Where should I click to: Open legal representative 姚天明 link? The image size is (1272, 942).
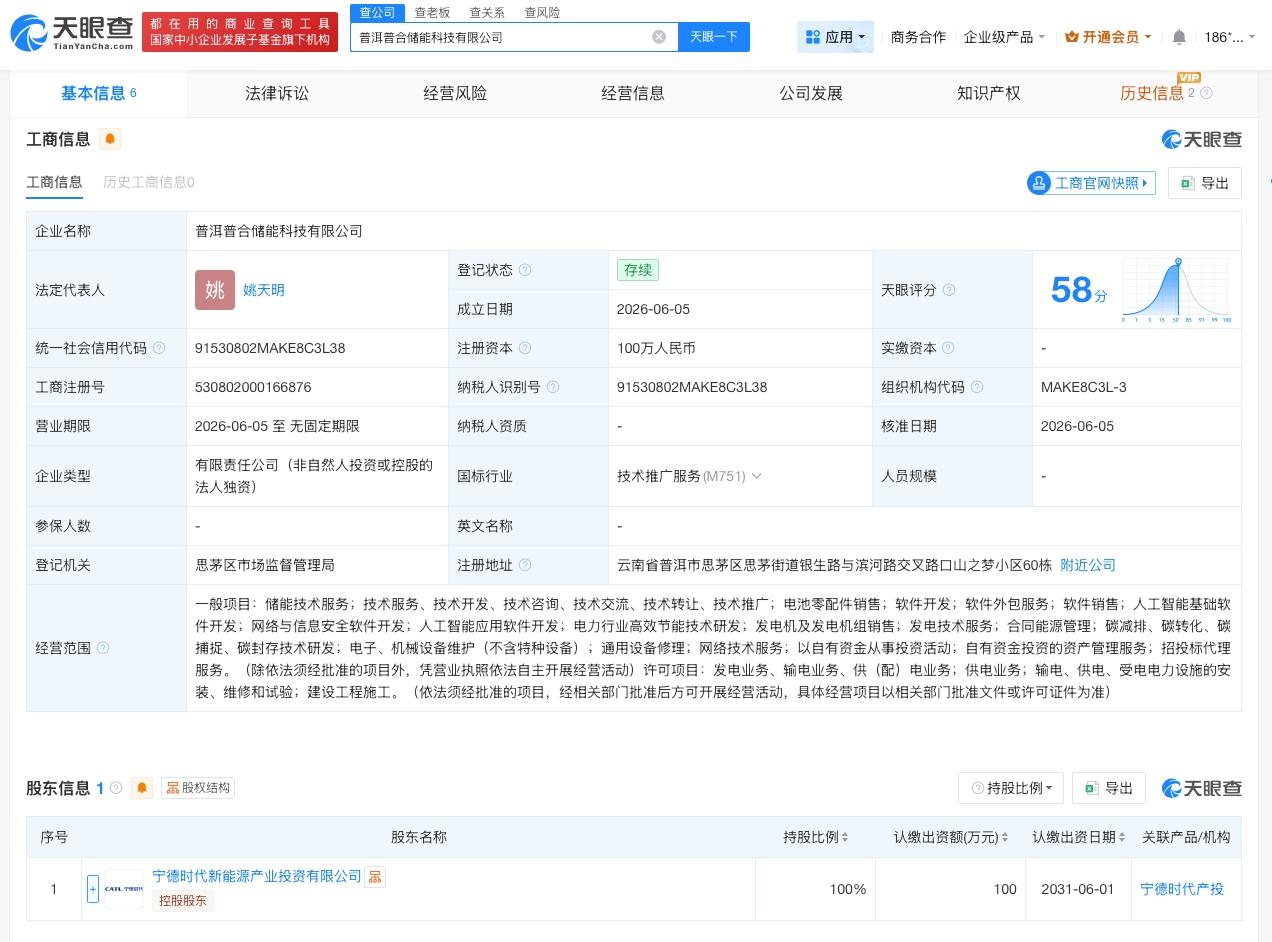264,290
